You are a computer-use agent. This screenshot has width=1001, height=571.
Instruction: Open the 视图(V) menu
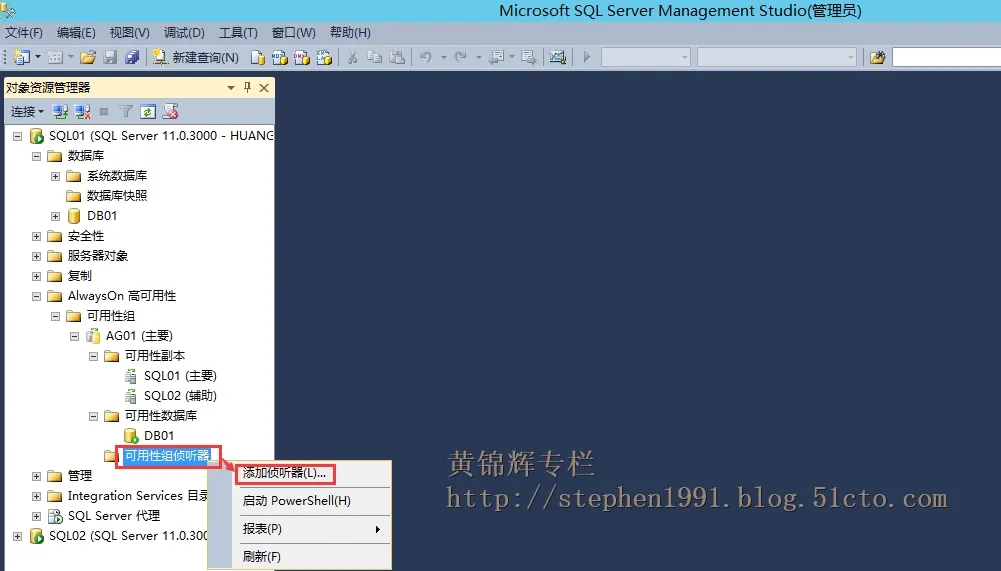tap(130, 33)
